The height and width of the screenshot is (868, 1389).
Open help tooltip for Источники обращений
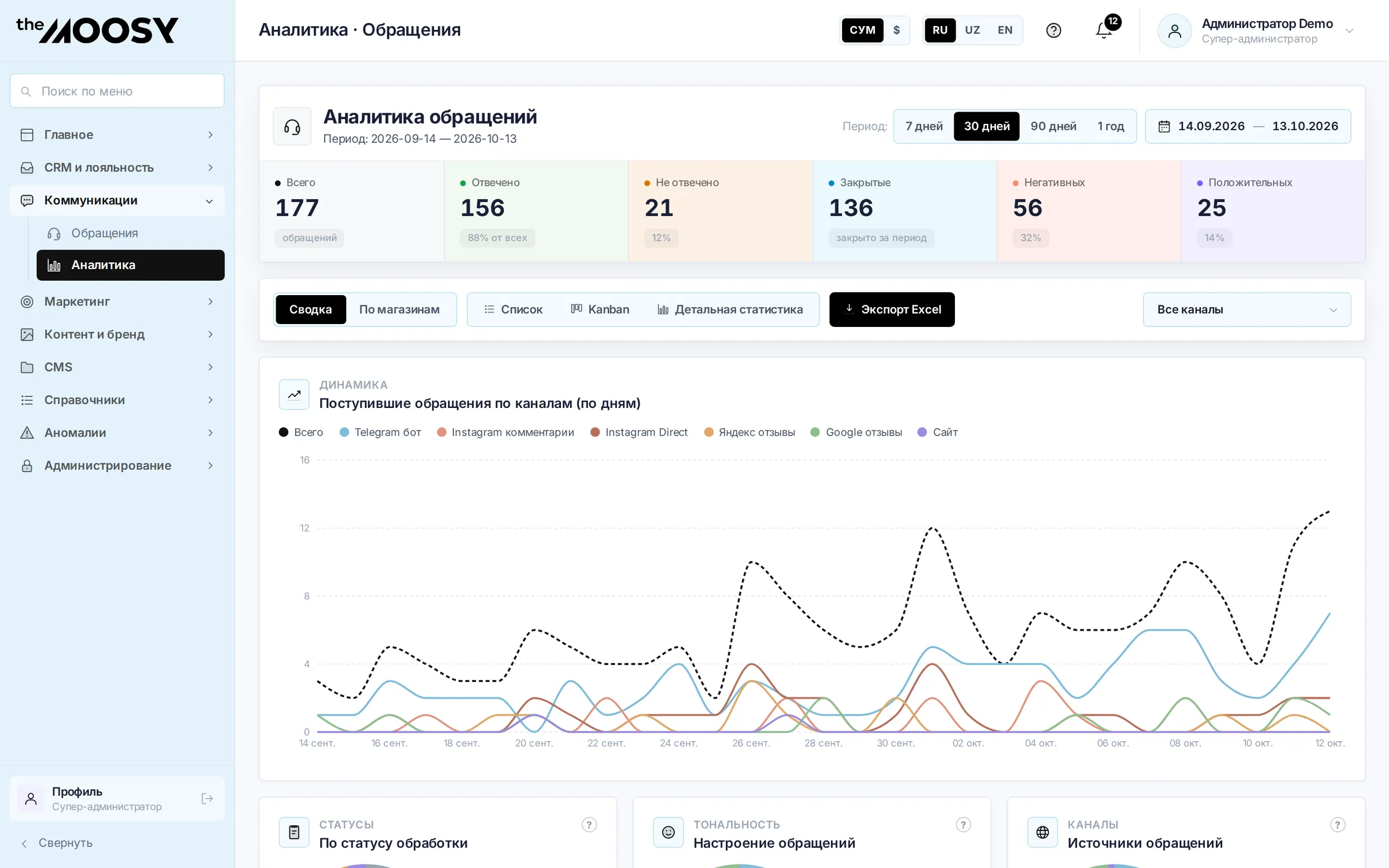click(1337, 825)
